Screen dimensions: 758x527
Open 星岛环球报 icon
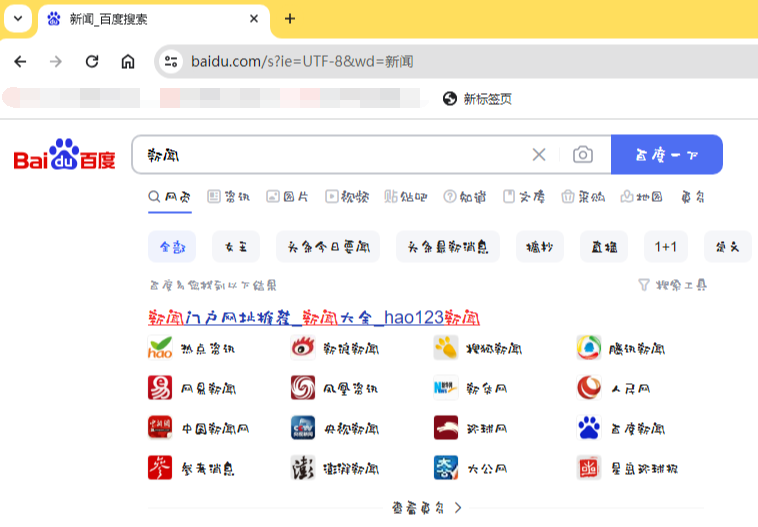pyautogui.click(x=589, y=468)
